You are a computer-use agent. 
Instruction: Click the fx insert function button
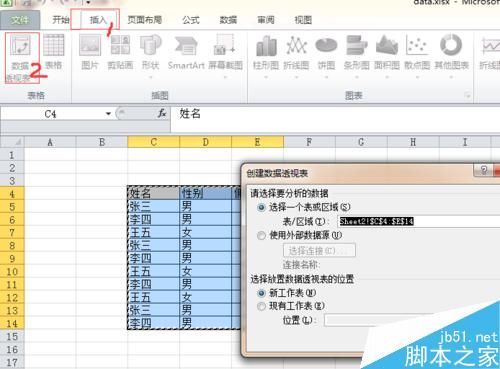tap(162, 114)
